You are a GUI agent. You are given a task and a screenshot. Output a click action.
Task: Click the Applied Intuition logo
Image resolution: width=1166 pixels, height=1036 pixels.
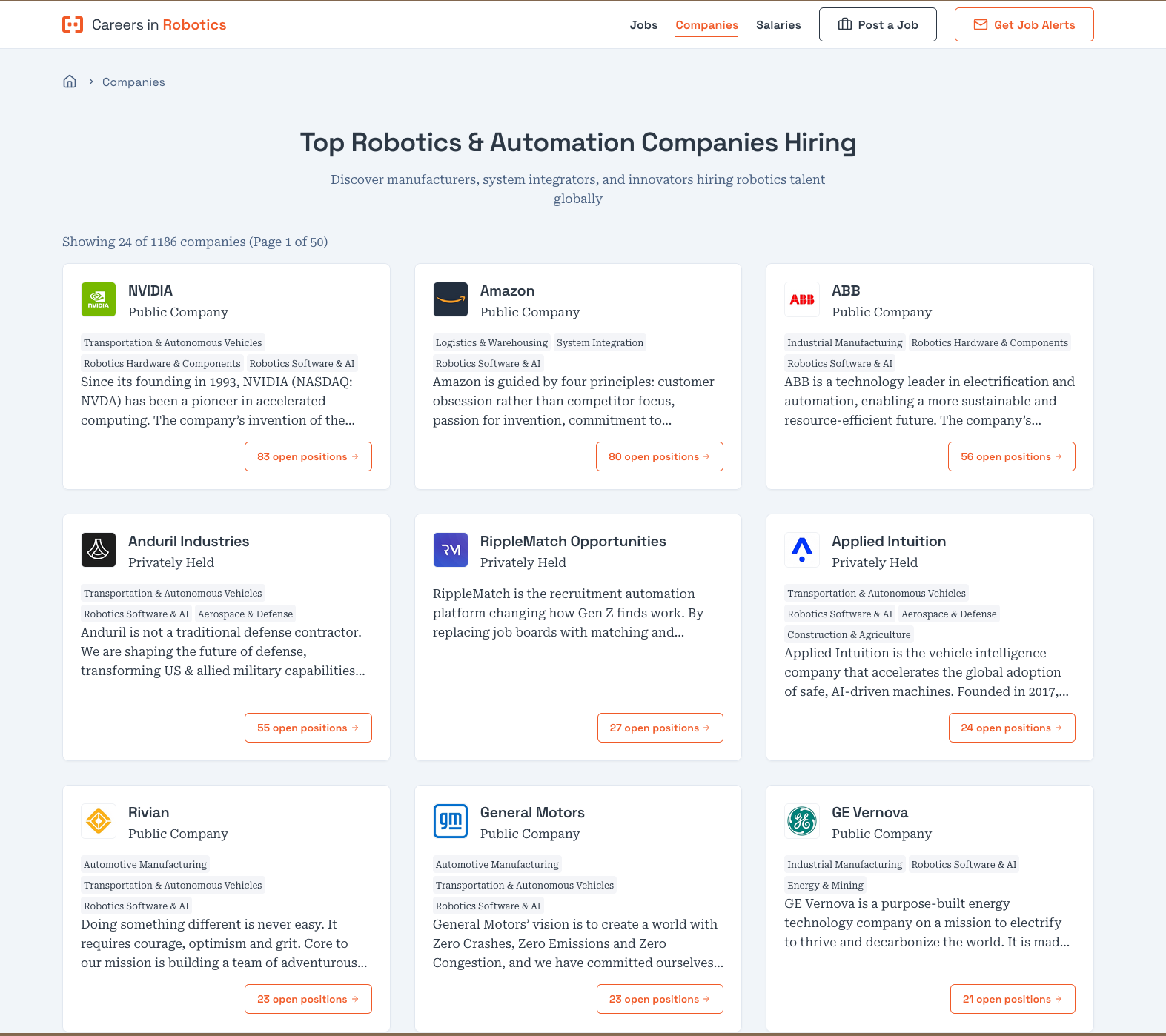802,550
